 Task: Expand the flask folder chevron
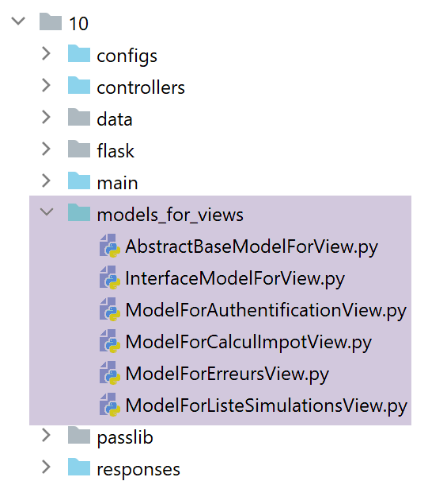[46, 149]
